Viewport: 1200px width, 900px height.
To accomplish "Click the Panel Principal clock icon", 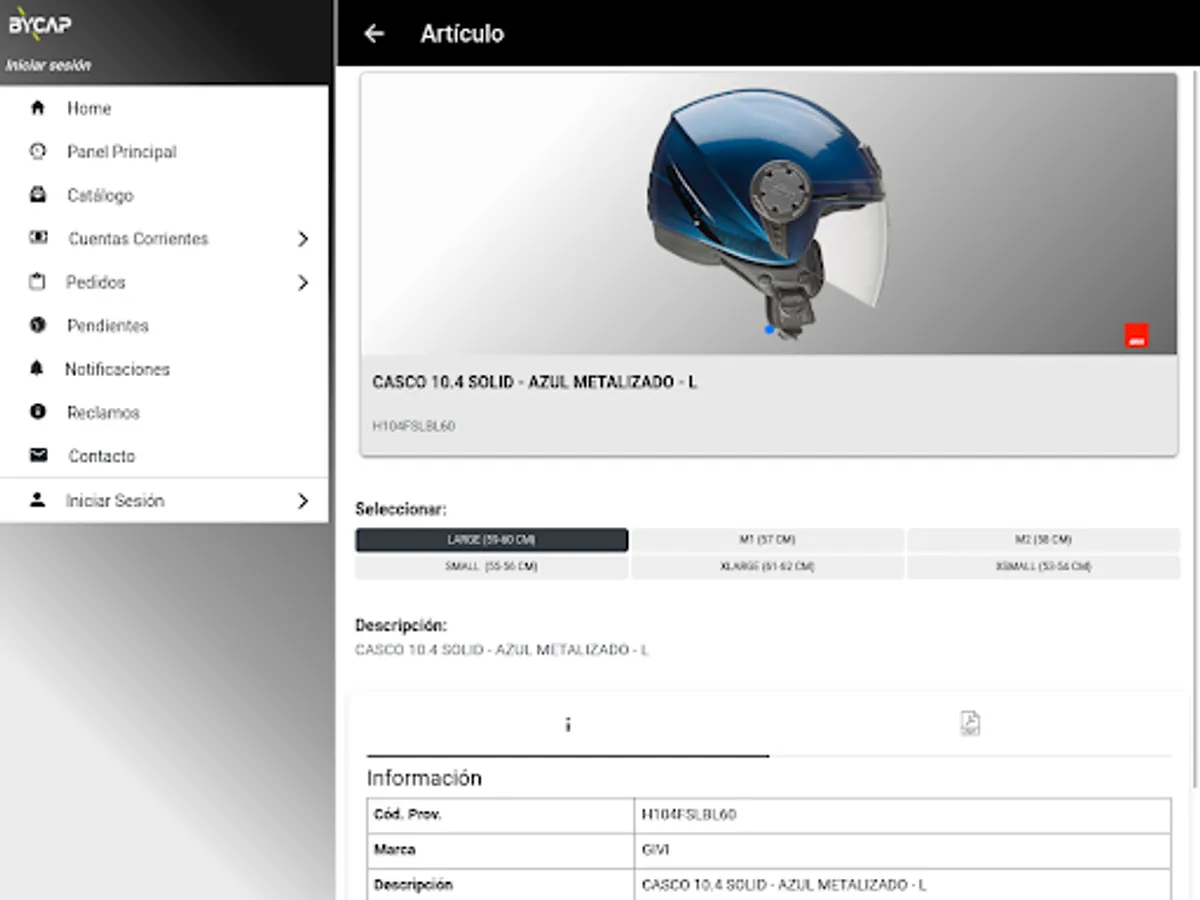I will [x=38, y=151].
